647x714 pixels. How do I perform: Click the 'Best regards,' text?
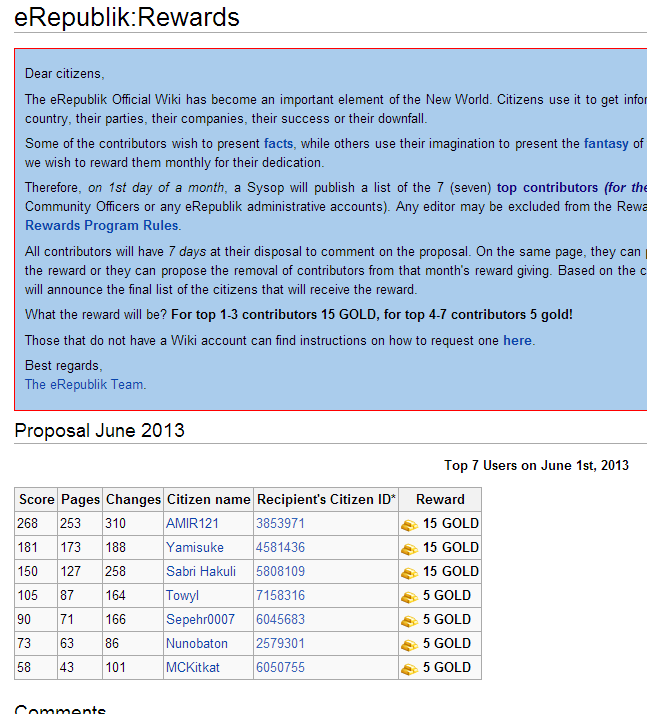coord(64,366)
